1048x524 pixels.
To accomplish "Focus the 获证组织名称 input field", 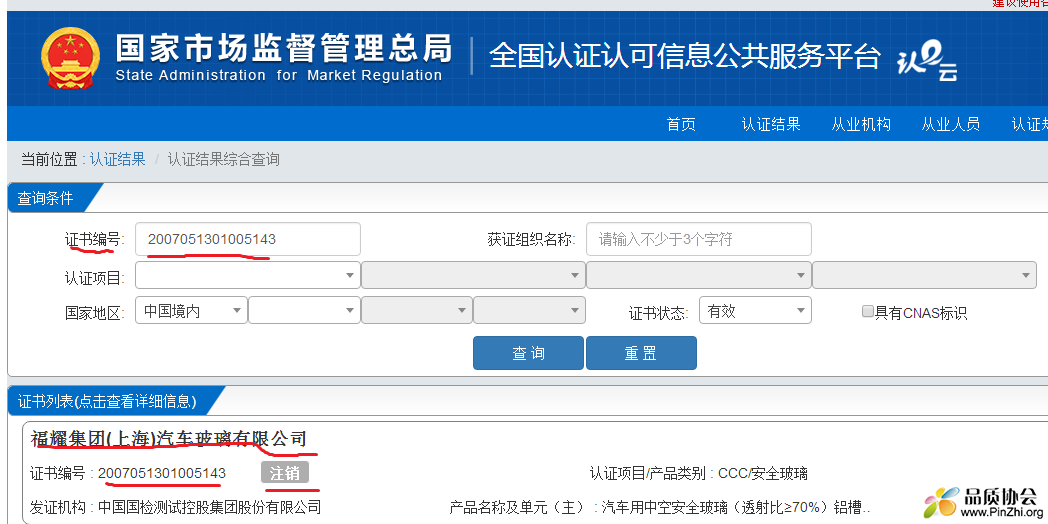I will (x=699, y=239).
